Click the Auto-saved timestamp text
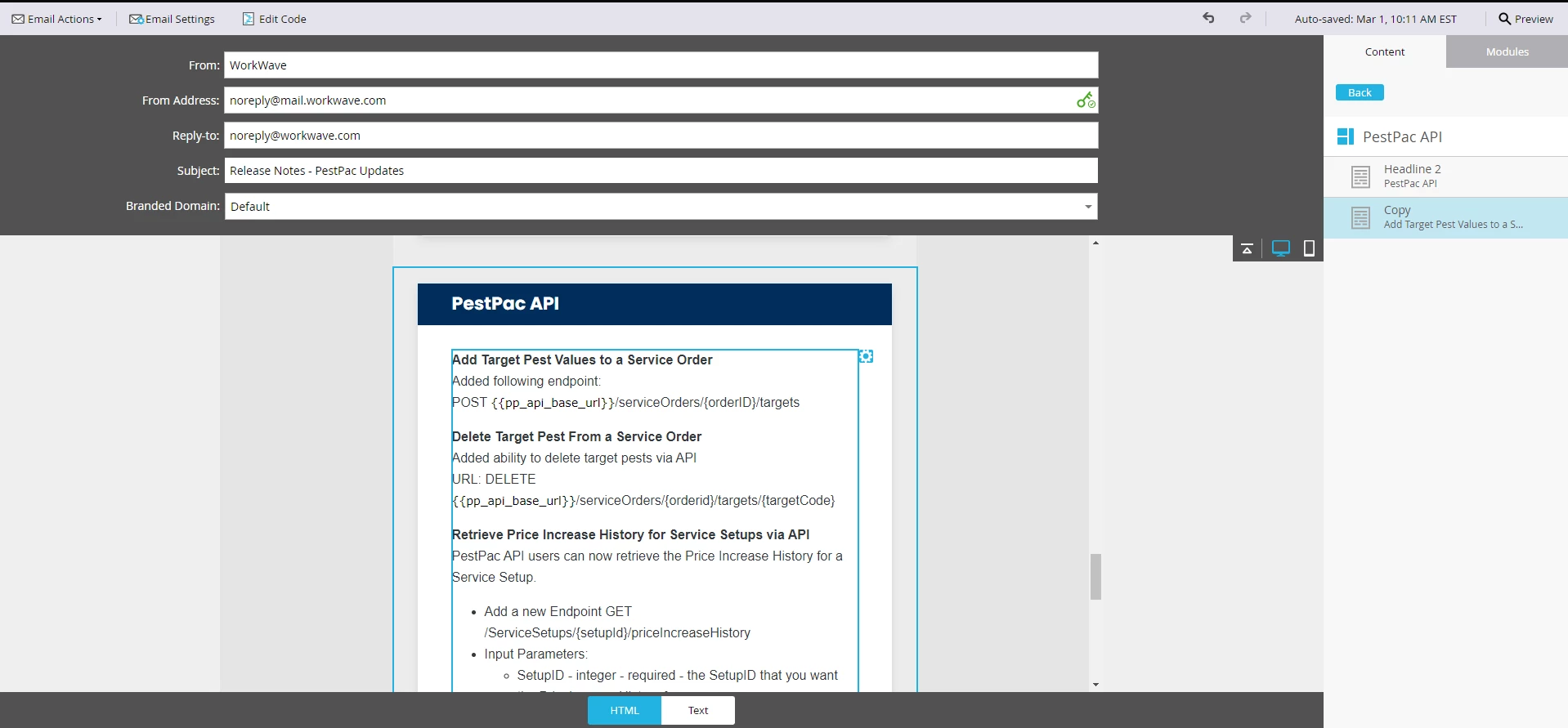The height and width of the screenshot is (728, 1568). [1376, 19]
